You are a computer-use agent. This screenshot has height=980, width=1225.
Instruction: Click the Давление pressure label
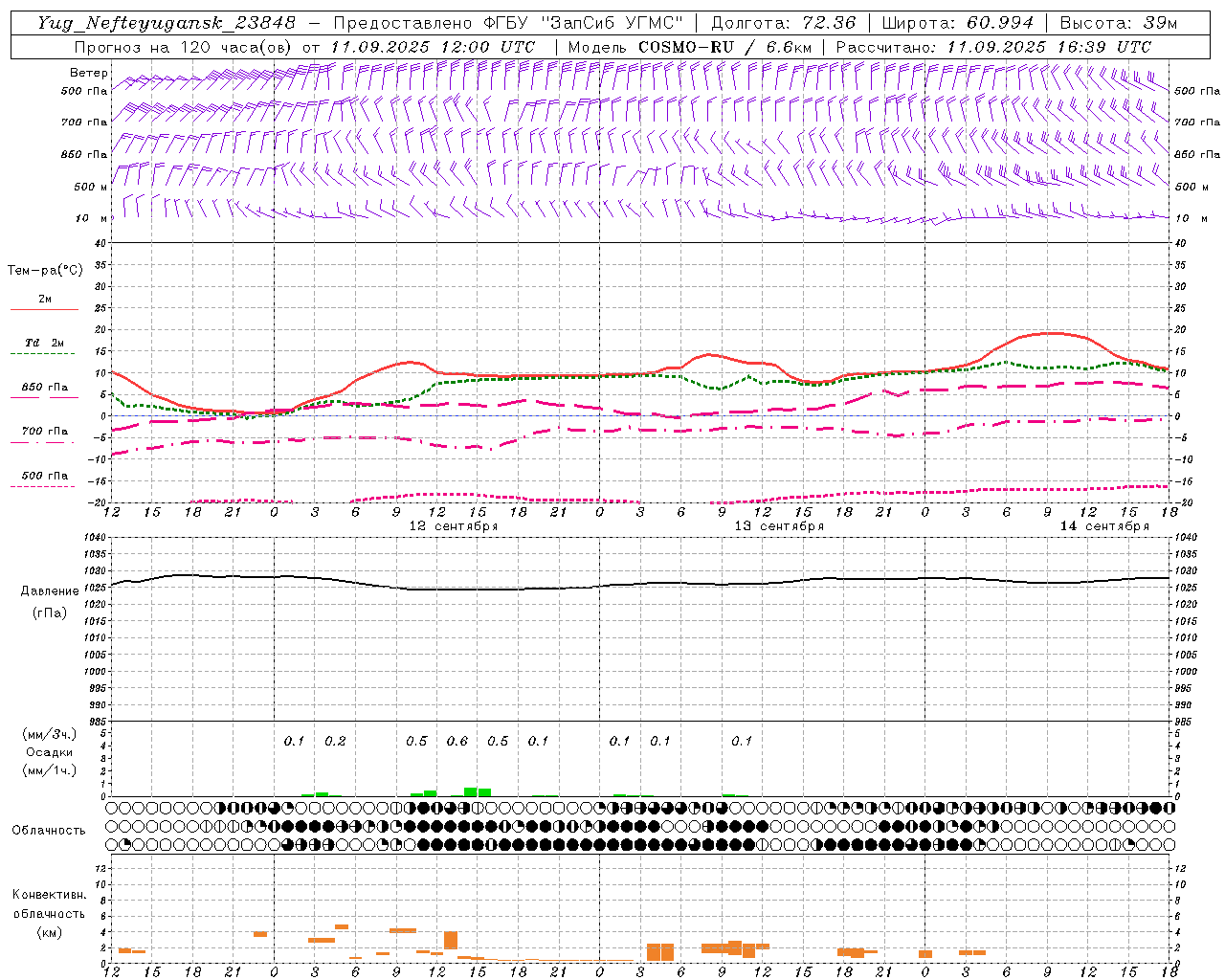(x=49, y=591)
